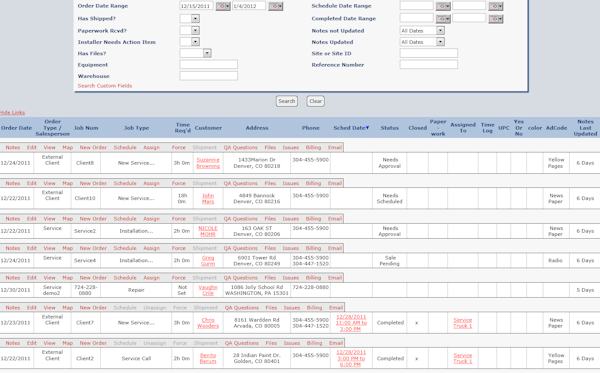
Task: Click View for Client7 order
Action: (49, 308)
